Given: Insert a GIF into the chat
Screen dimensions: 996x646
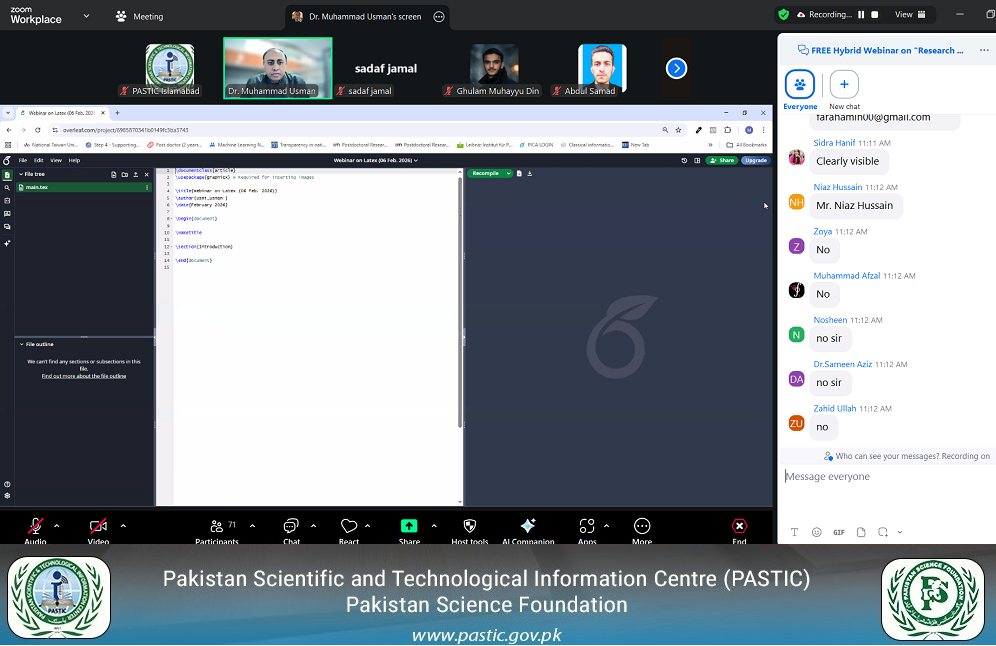Looking at the screenshot, I should pyautogui.click(x=839, y=531).
